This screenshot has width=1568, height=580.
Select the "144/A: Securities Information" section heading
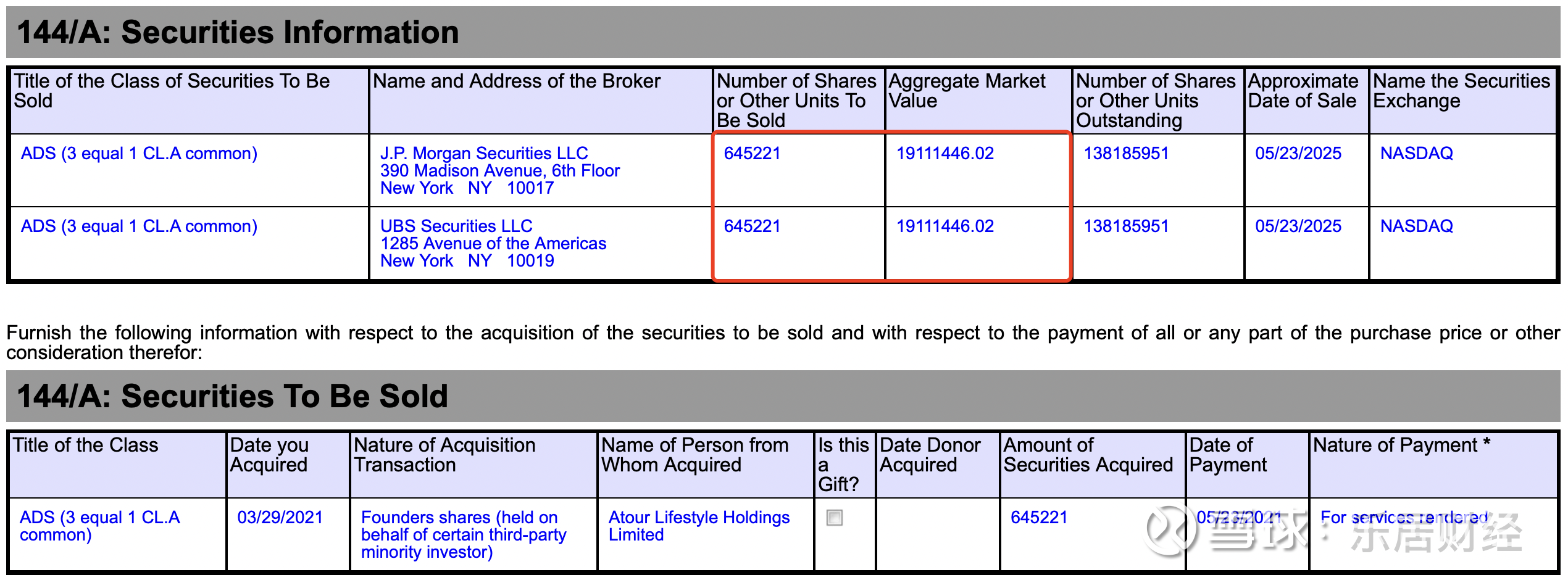pyautogui.click(x=238, y=32)
